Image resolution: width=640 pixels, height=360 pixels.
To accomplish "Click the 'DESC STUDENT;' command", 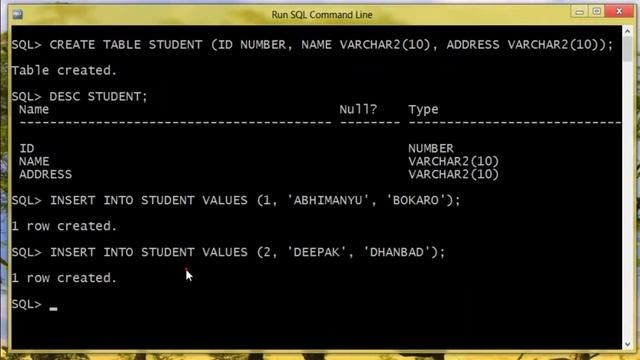I will tap(98, 96).
